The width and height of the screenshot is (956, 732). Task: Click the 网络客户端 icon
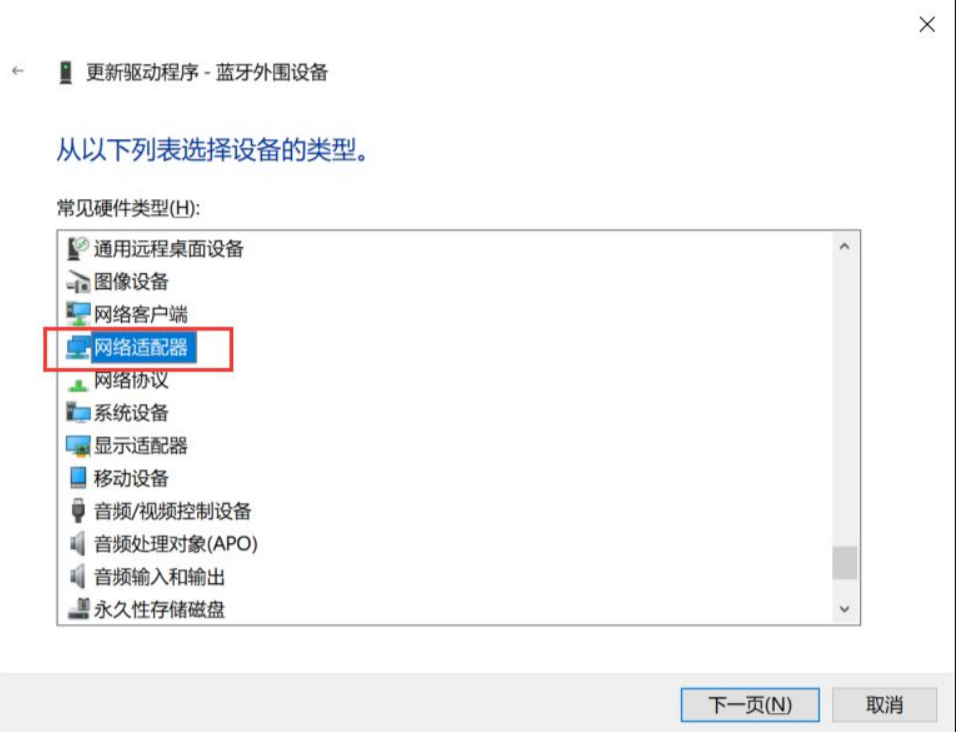[78, 314]
